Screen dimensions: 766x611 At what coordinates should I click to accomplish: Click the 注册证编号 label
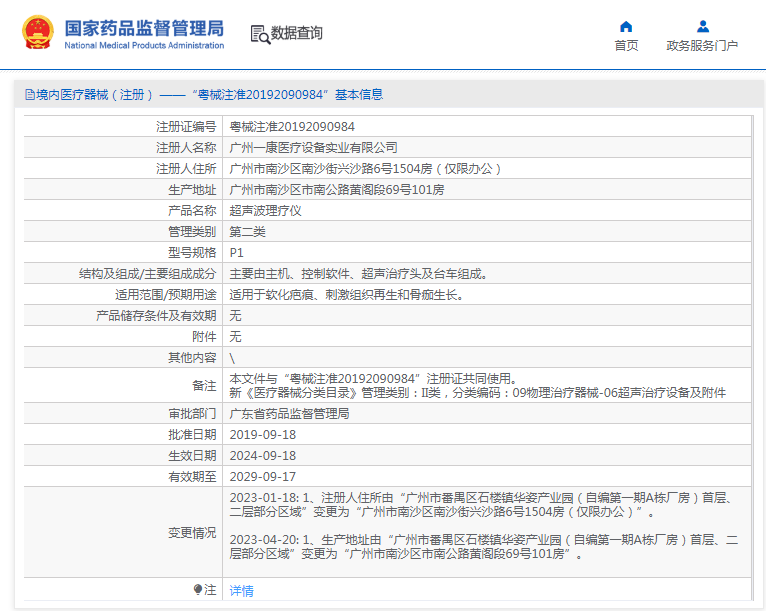click(186, 127)
